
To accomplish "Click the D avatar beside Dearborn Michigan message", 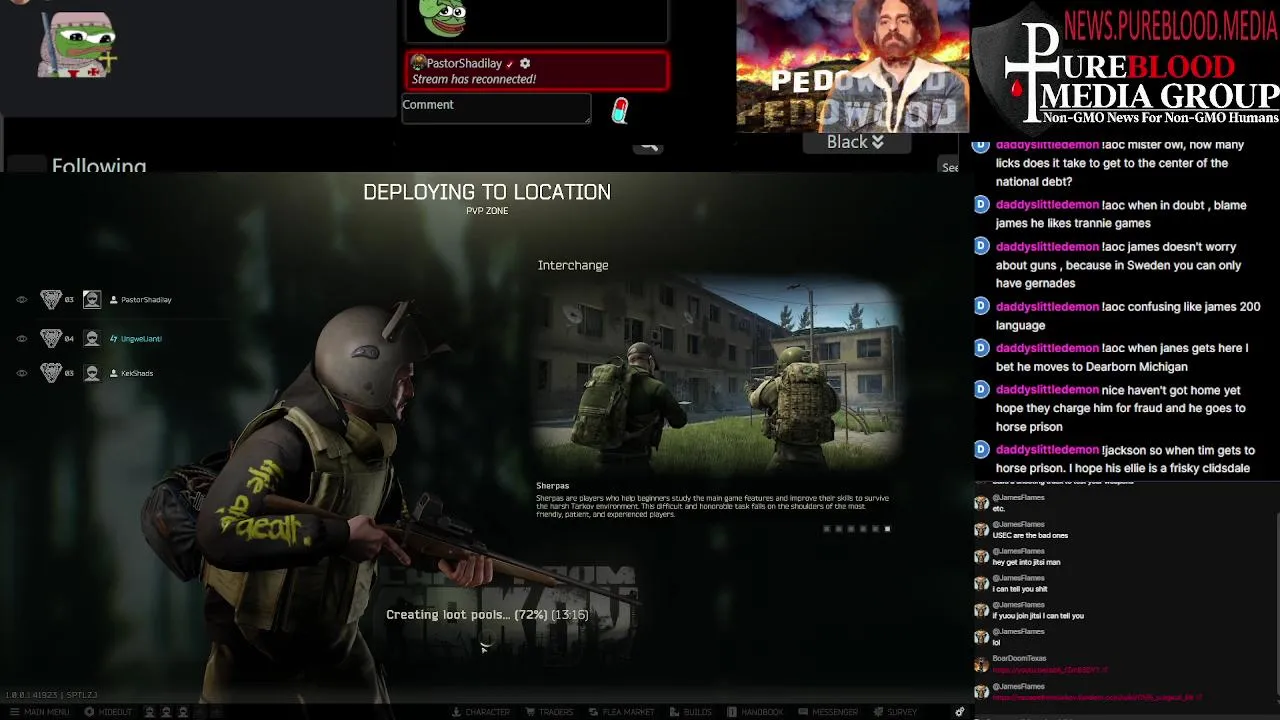I will [982, 348].
